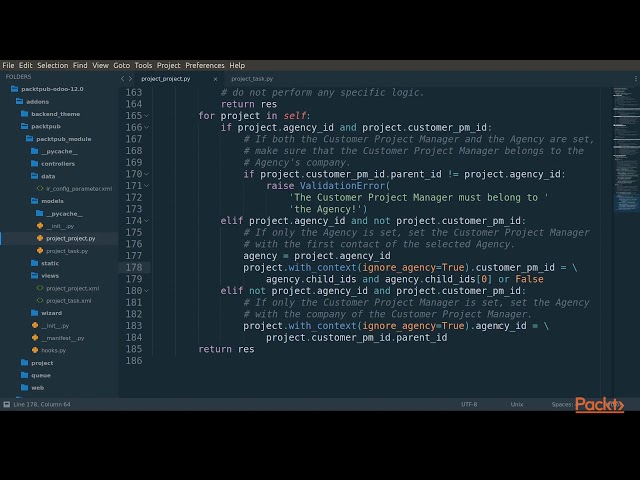Fold code at line 165
The height and width of the screenshot is (480, 640).
click(x=147, y=116)
